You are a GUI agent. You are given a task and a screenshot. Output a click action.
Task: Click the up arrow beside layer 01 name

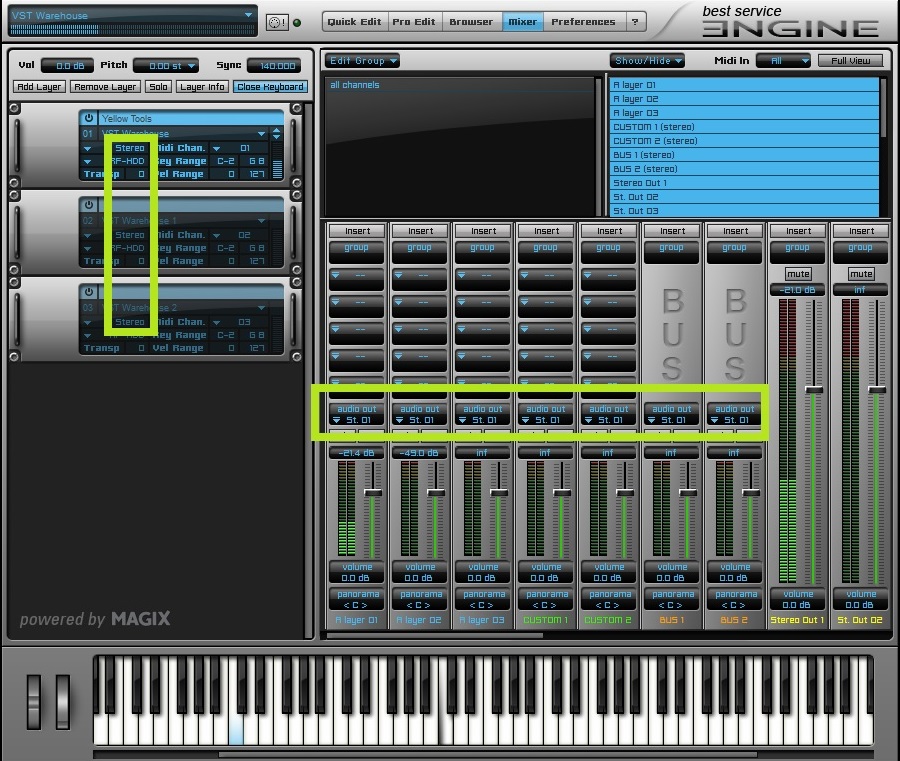[277, 130]
